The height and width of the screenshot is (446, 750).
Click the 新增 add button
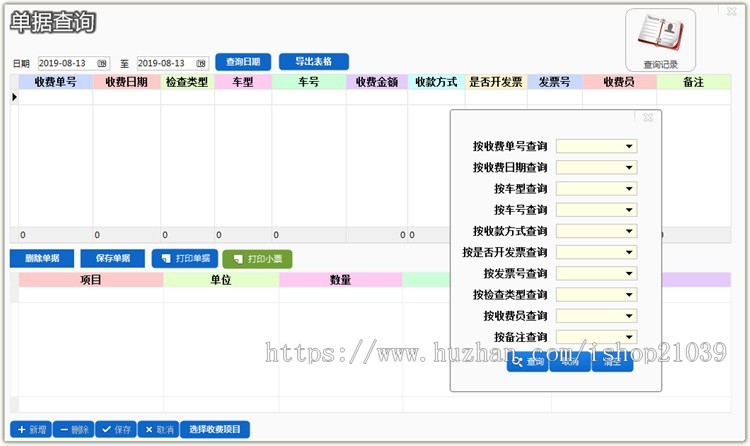[31, 429]
